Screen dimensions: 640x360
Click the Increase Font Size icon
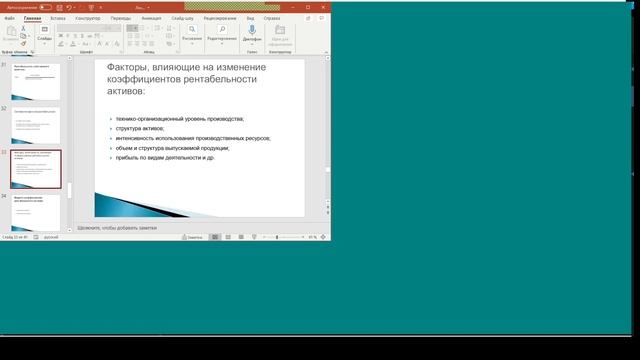[99, 44]
